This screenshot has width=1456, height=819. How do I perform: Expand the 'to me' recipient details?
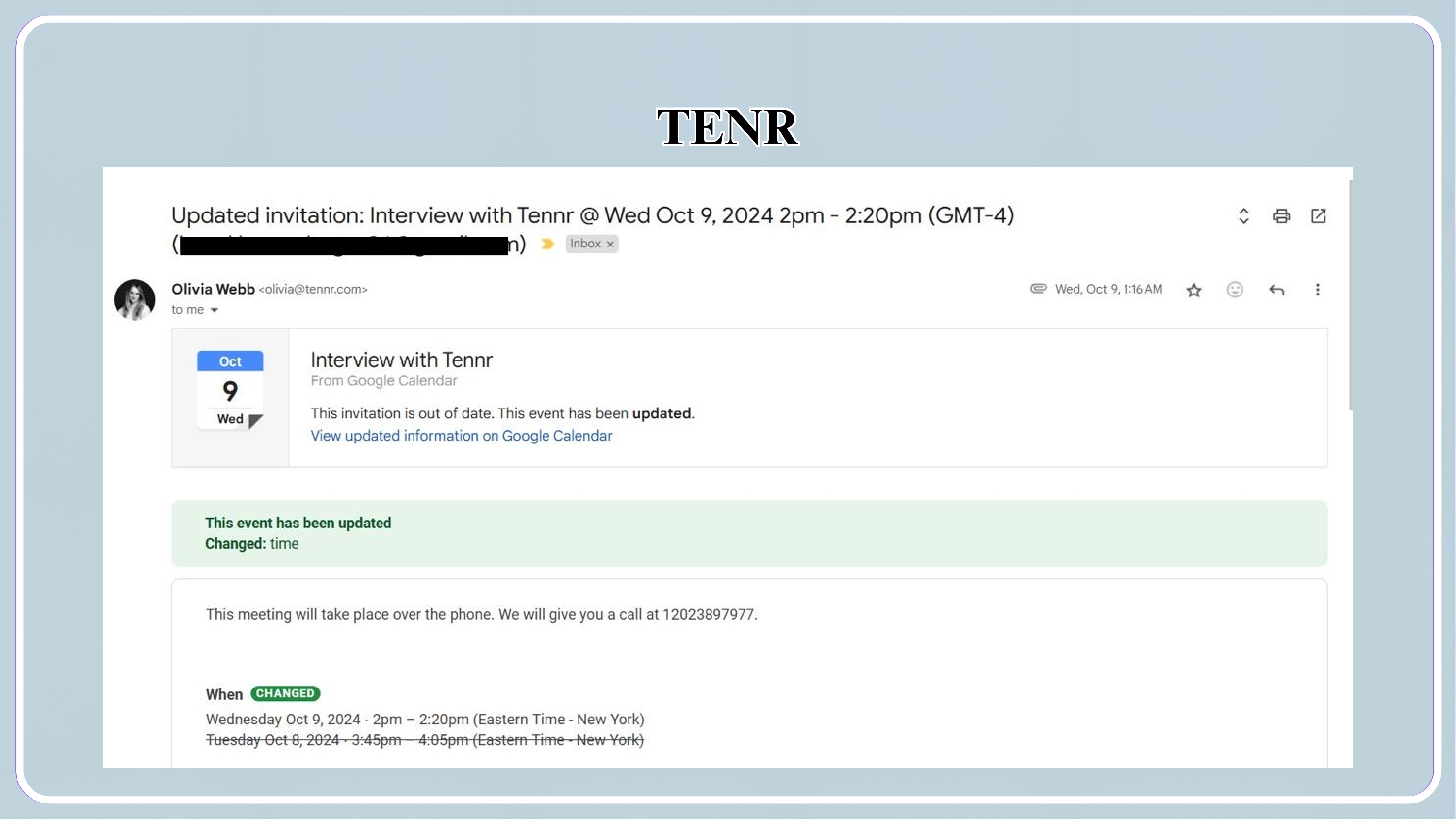pyautogui.click(x=214, y=310)
